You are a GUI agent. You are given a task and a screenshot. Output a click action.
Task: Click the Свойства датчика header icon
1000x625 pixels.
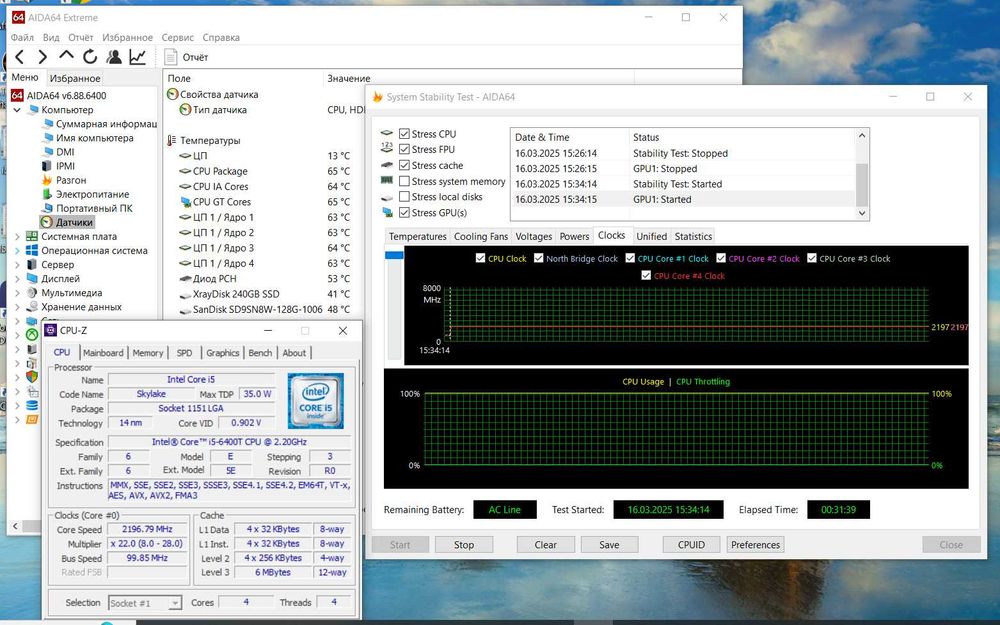172,94
